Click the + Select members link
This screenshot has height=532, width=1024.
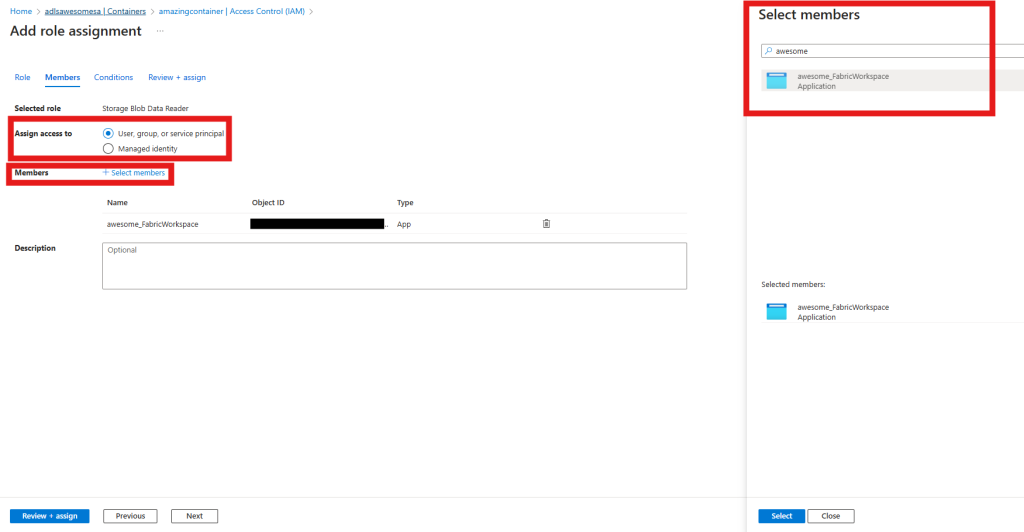133,173
